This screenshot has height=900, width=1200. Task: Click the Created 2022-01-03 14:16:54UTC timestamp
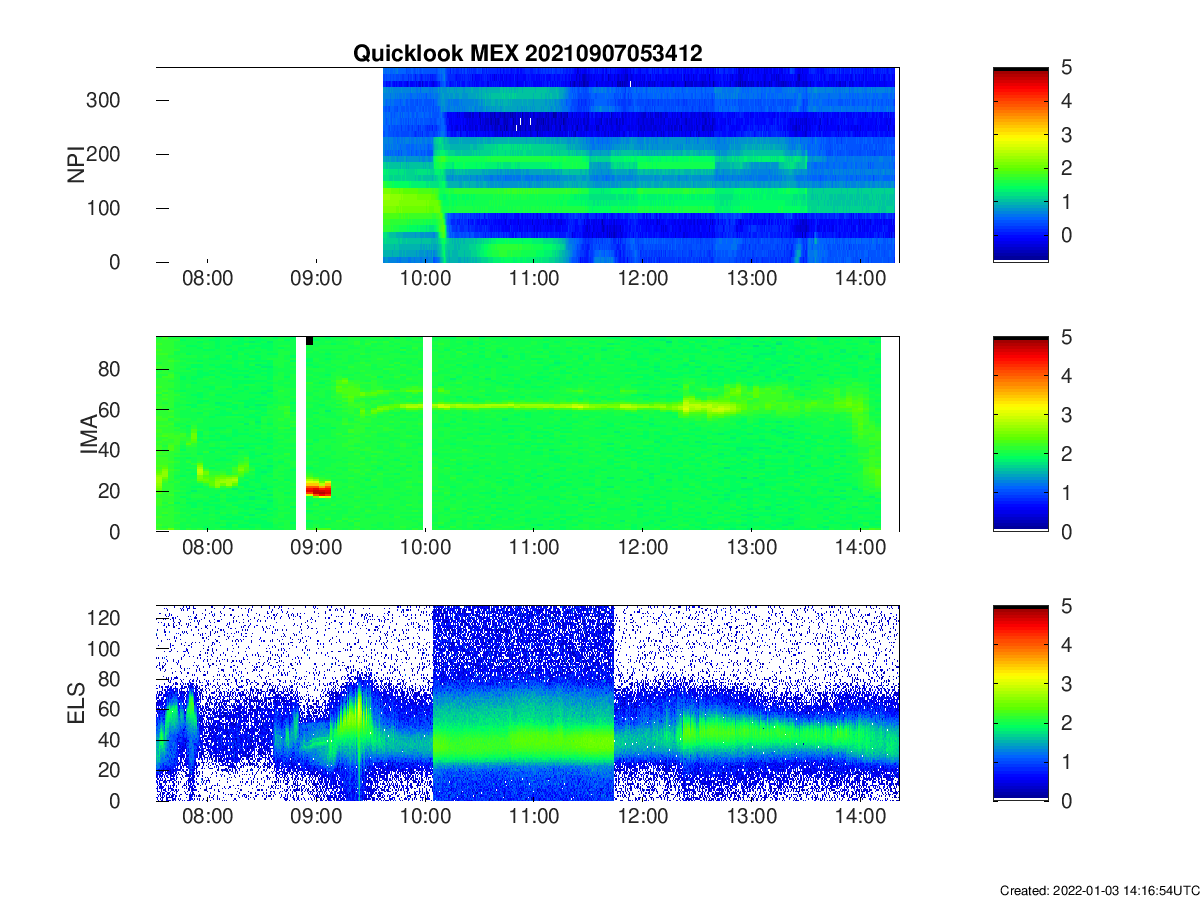(1098, 890)
